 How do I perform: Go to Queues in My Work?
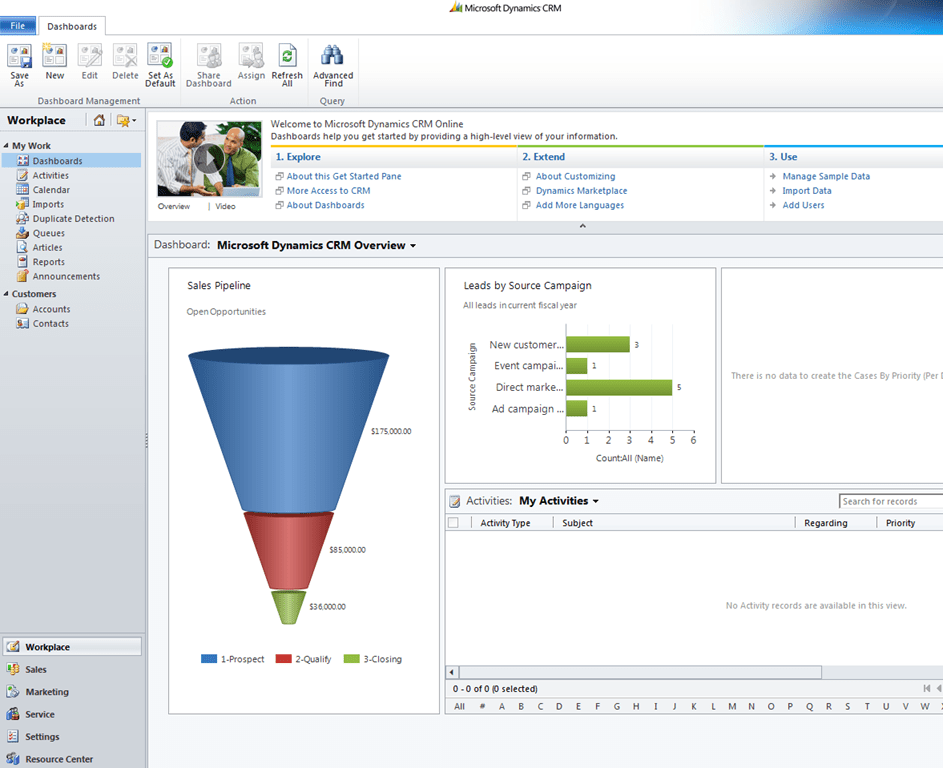(49, 233)
